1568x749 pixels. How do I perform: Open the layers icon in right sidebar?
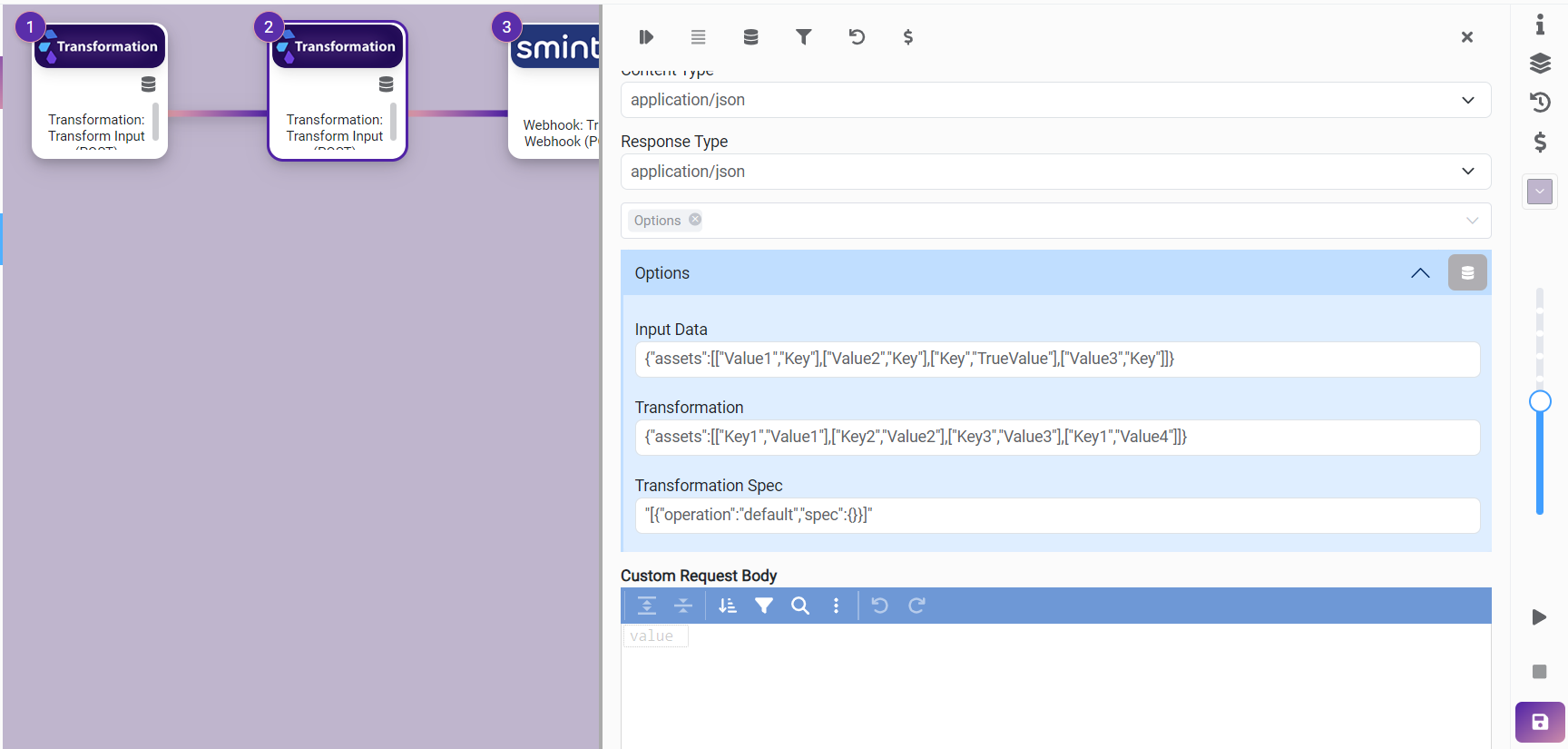coord(1540,63)
